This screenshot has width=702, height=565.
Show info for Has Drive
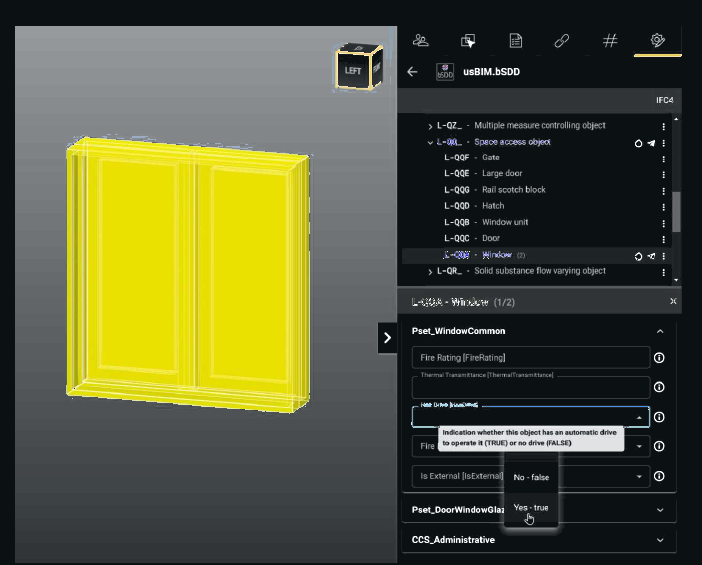[x=659, y=417]
